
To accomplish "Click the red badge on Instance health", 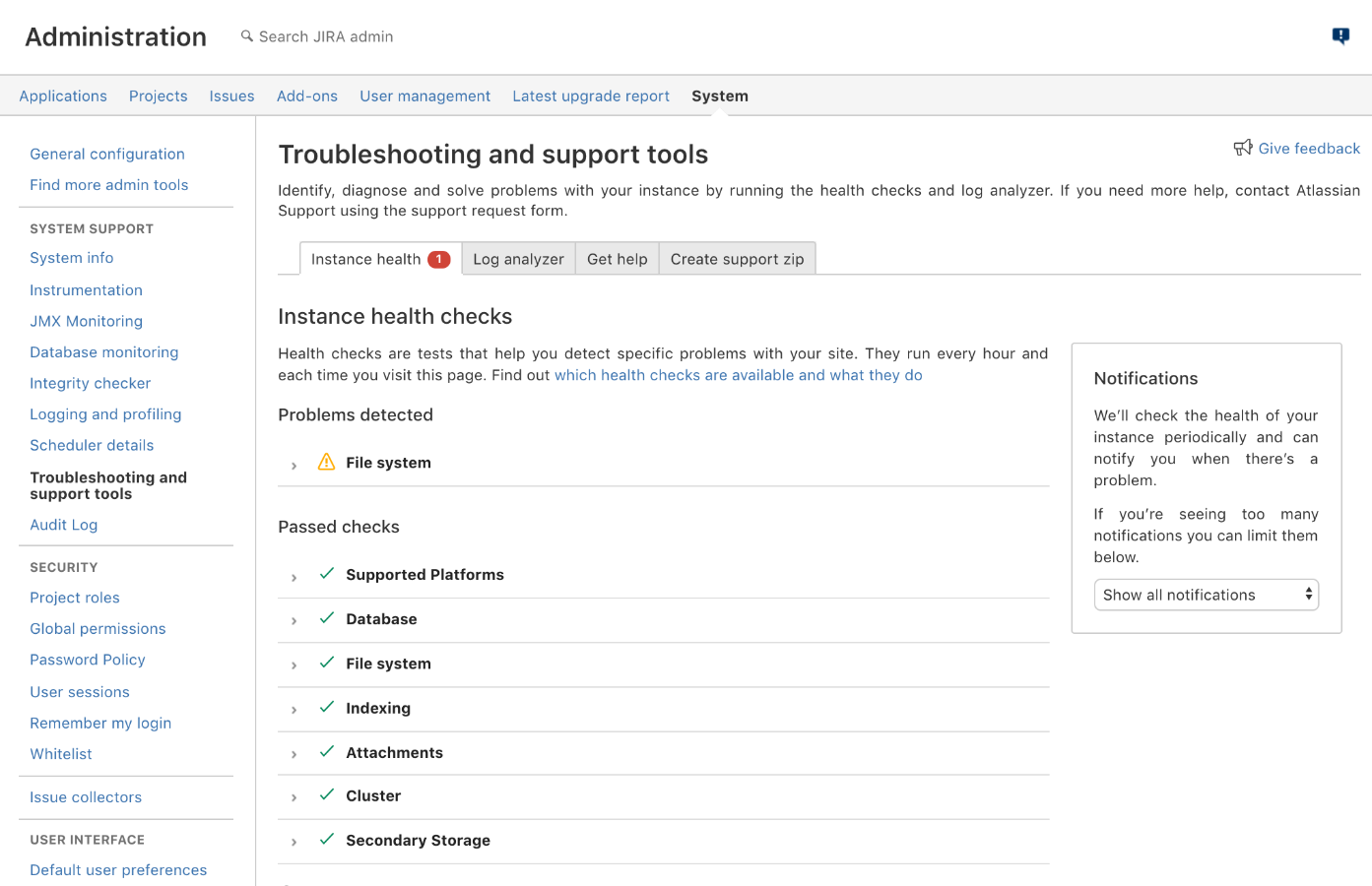I will [438, 259].
